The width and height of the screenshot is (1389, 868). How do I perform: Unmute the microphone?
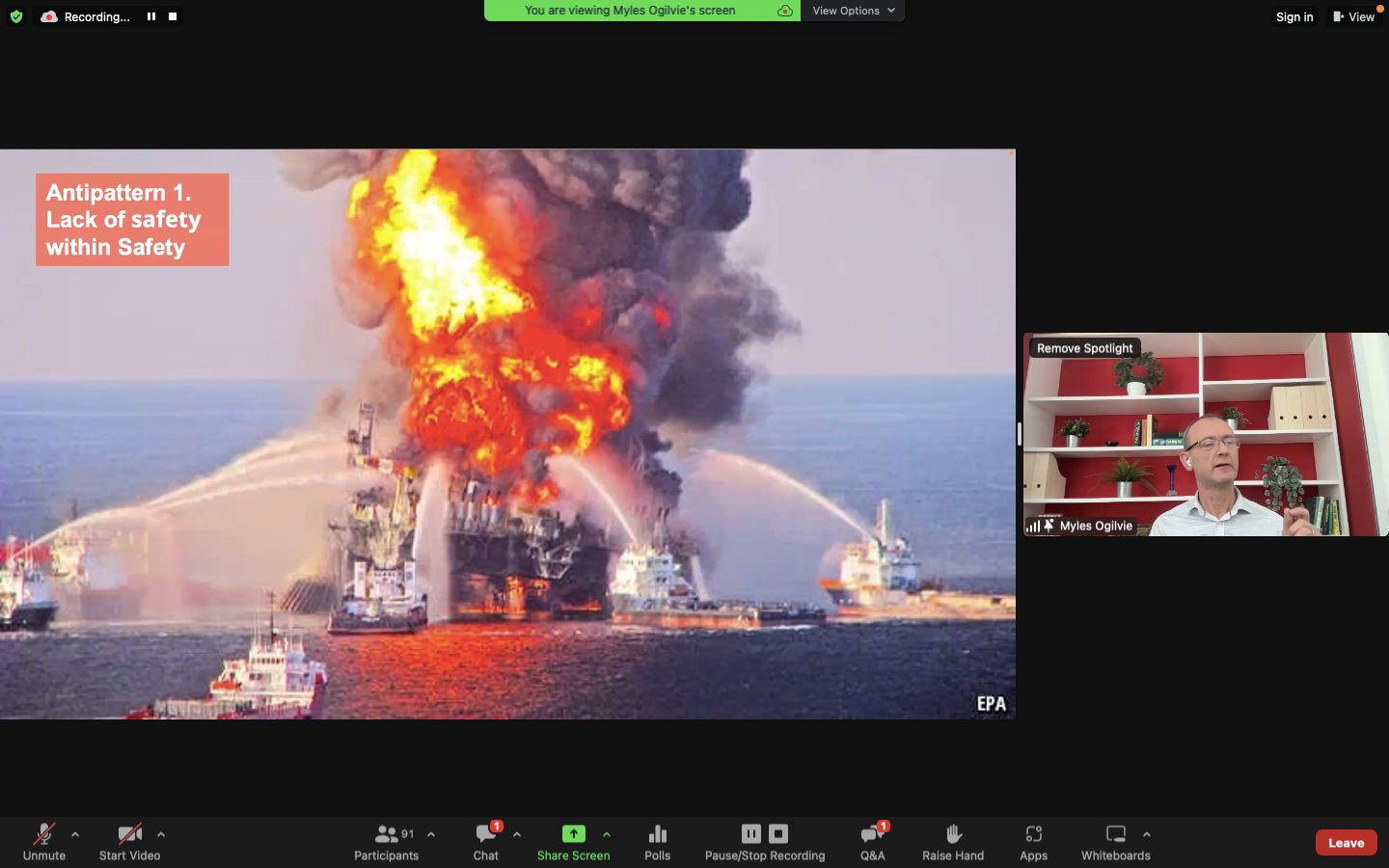[44, 842]
